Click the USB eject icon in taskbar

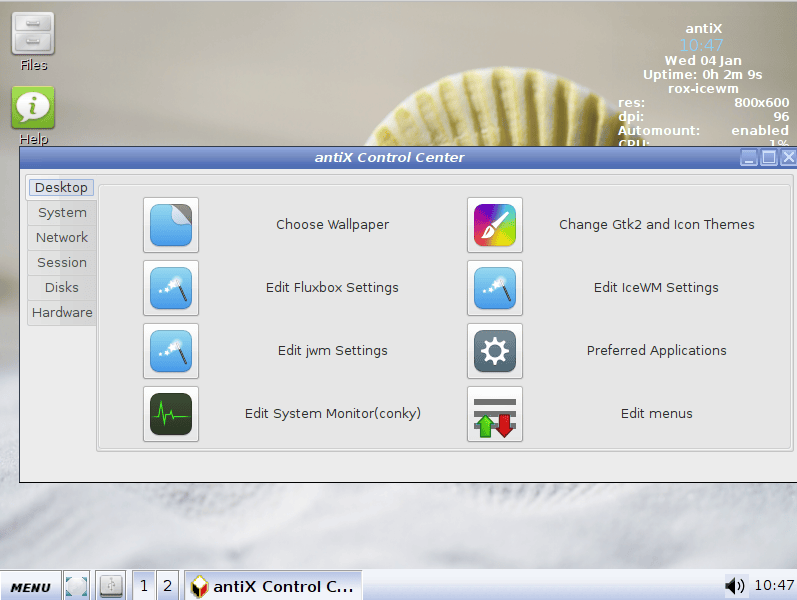111,586
